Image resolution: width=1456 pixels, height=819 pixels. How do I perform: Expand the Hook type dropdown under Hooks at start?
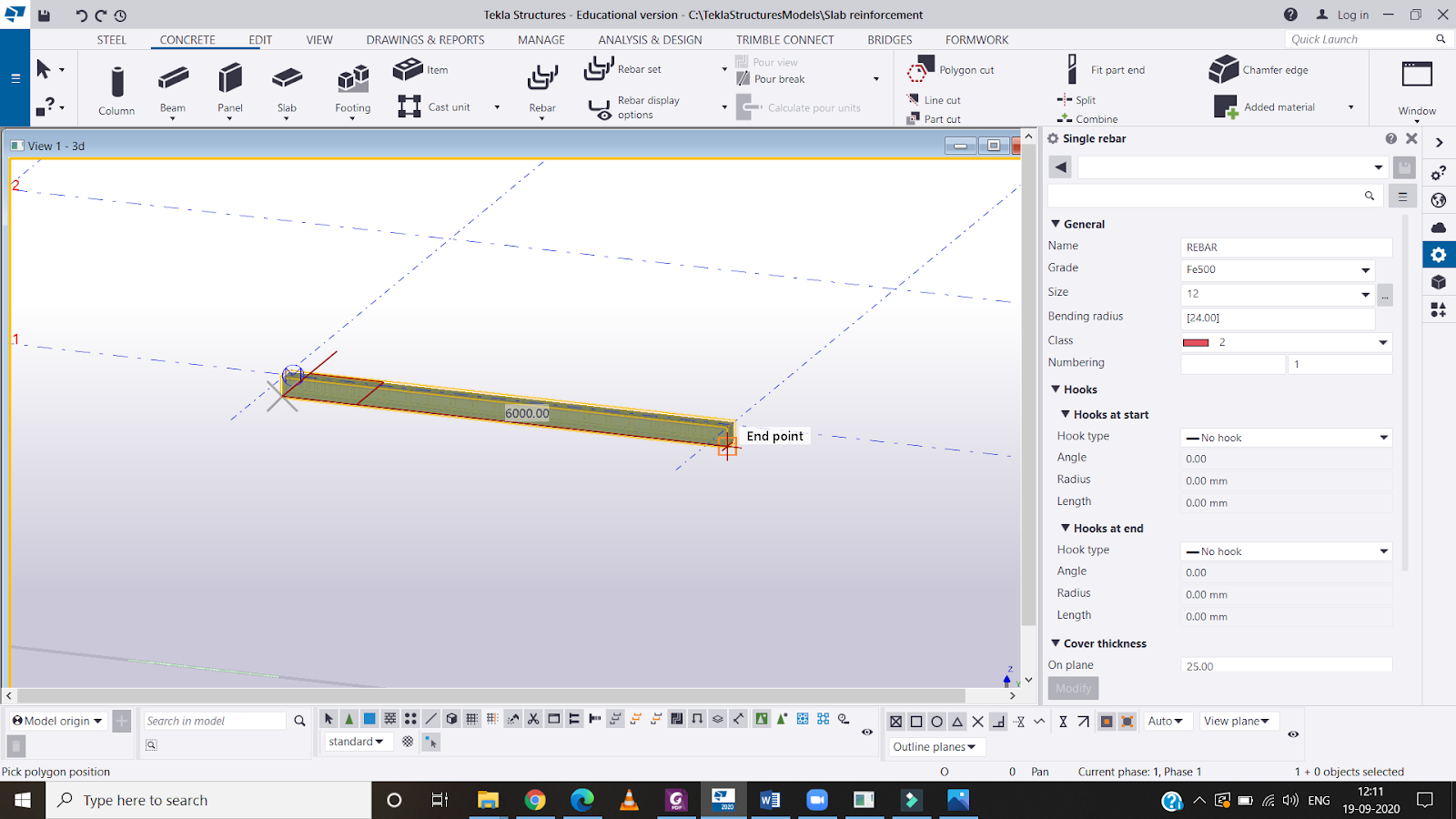(x=1286, y=438)
